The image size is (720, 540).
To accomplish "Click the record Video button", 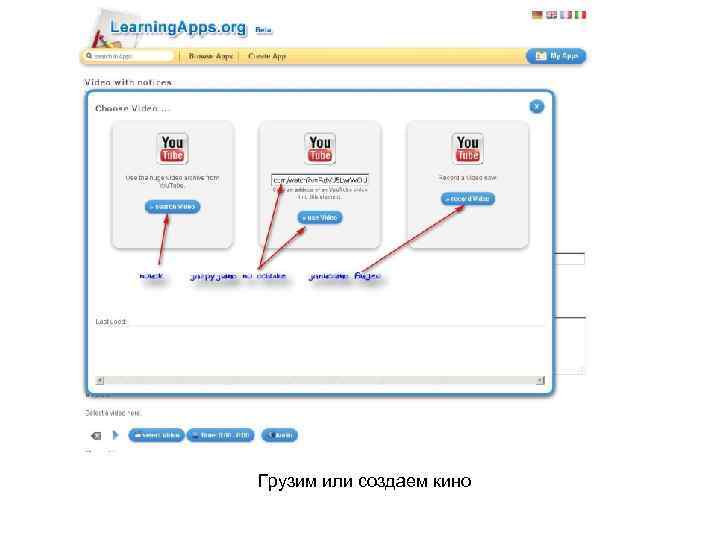I will point(468,199).
